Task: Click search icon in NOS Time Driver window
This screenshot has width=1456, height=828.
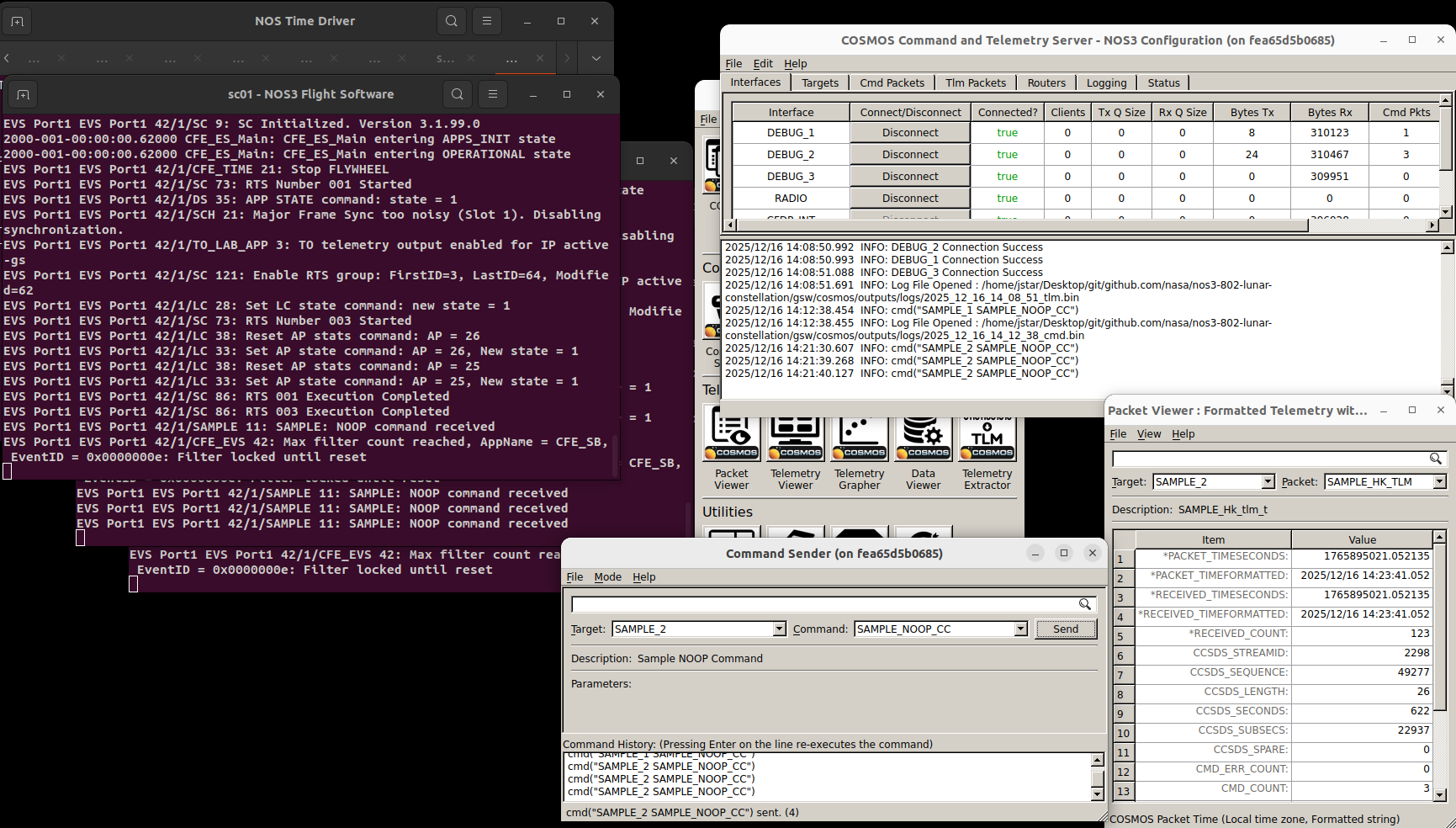Action: tap(452, 21)
